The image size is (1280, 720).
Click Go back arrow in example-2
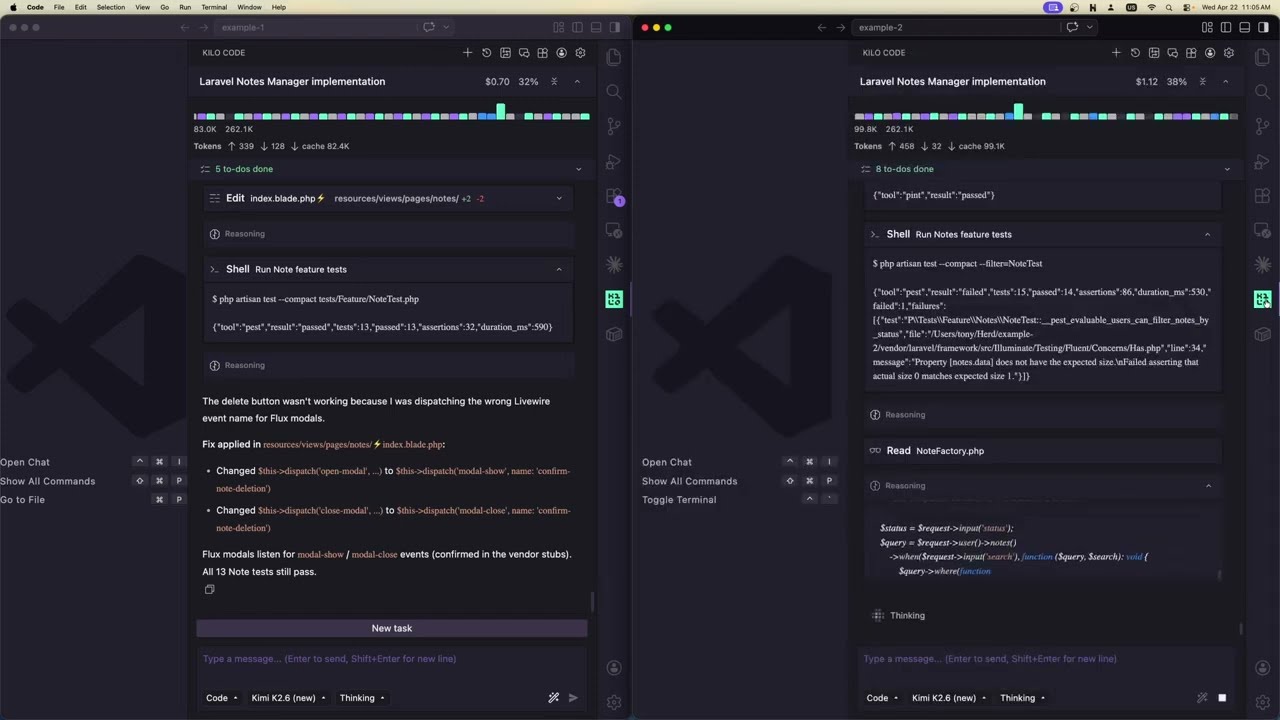[821, 27]
